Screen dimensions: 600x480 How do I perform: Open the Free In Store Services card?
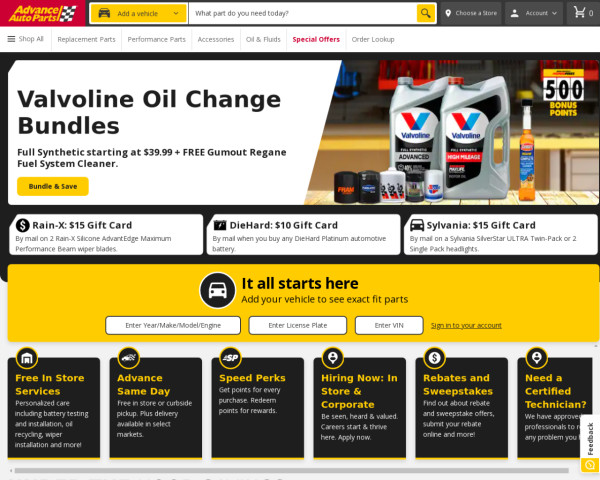(54, 408)
